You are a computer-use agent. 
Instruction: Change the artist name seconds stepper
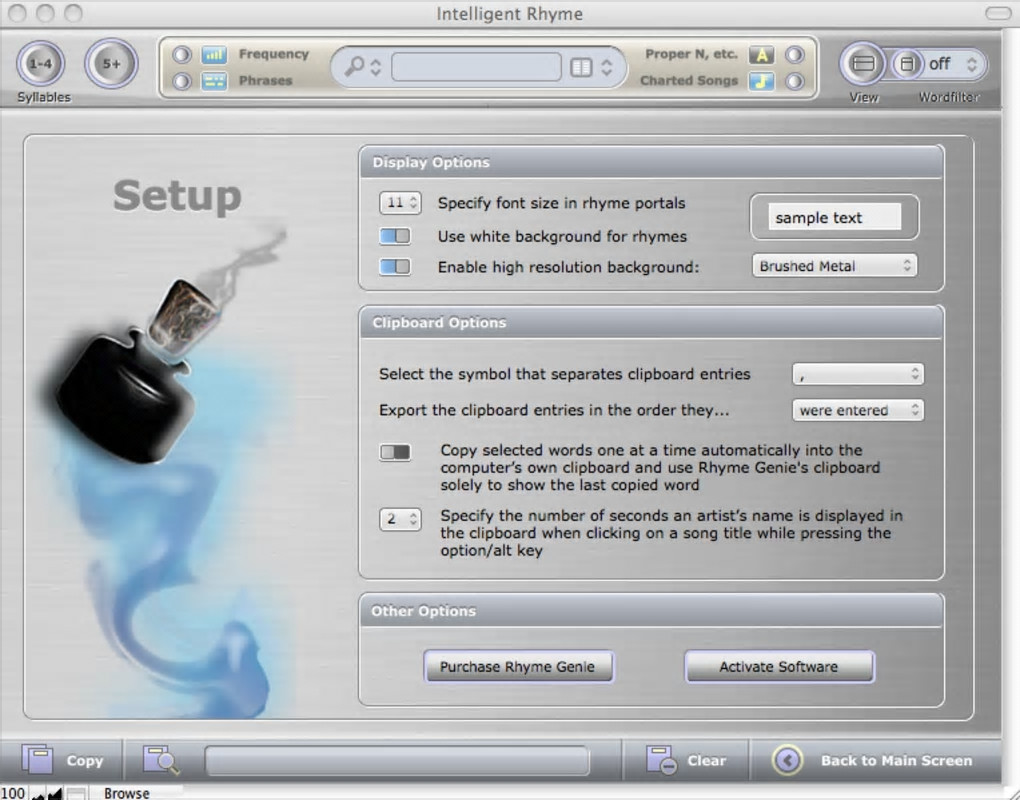(x=400, y=519)
